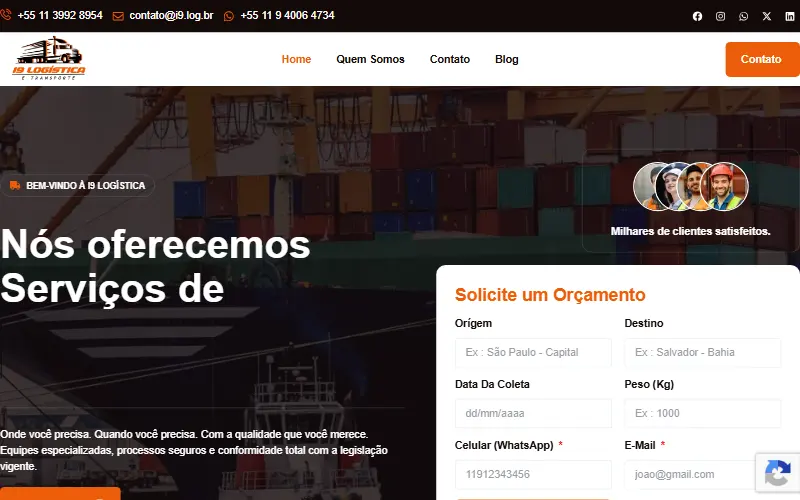The height and width of the screenshot is (500, 800).
Task: Click the 'Peso (Kg)' label
Action: point(649,384)
